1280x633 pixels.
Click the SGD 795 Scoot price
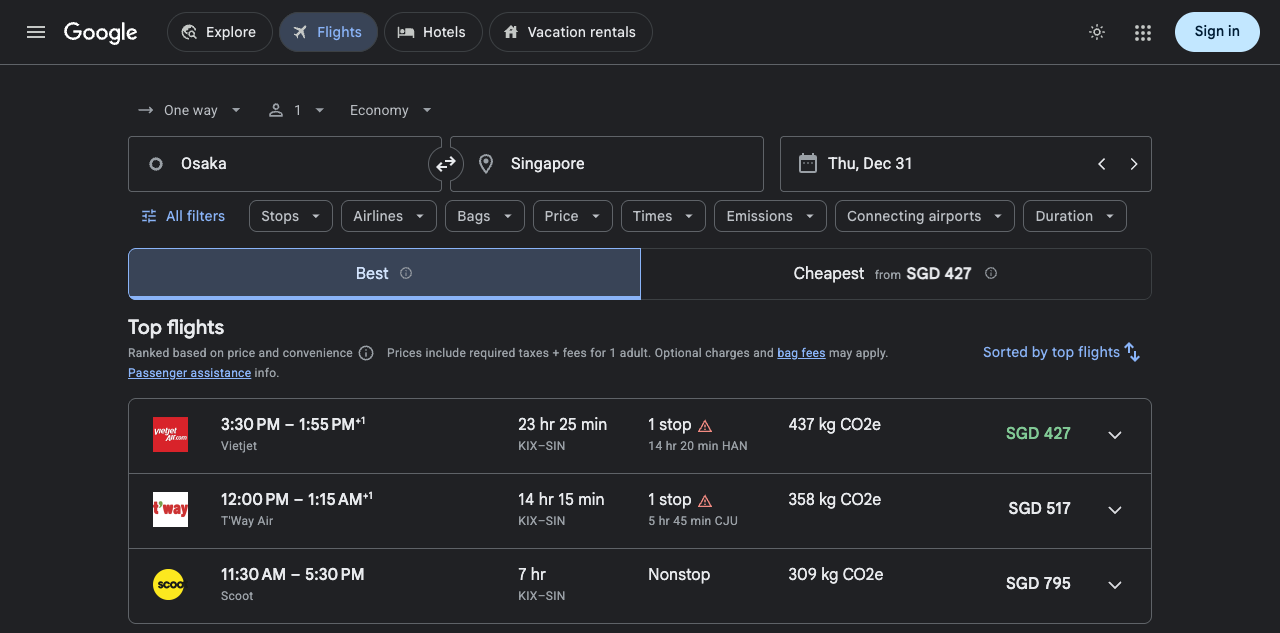pos(1038,584)
